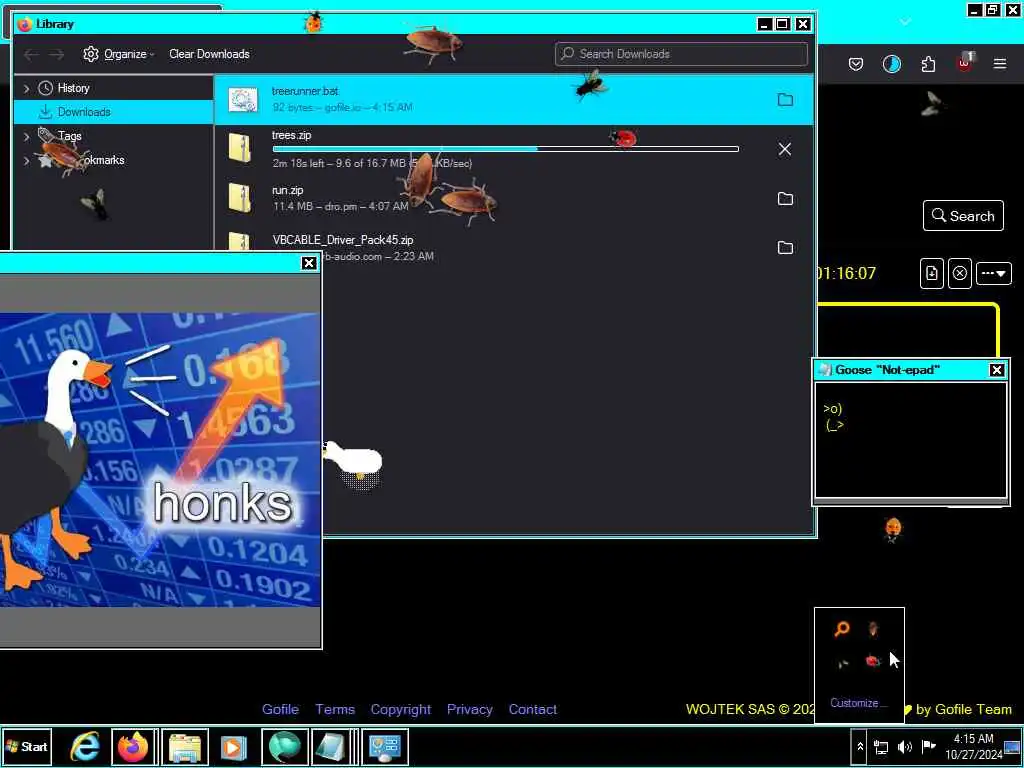Open the Privacy footer link
This screenshot has width=1024, height=768.
click(470, 709)
